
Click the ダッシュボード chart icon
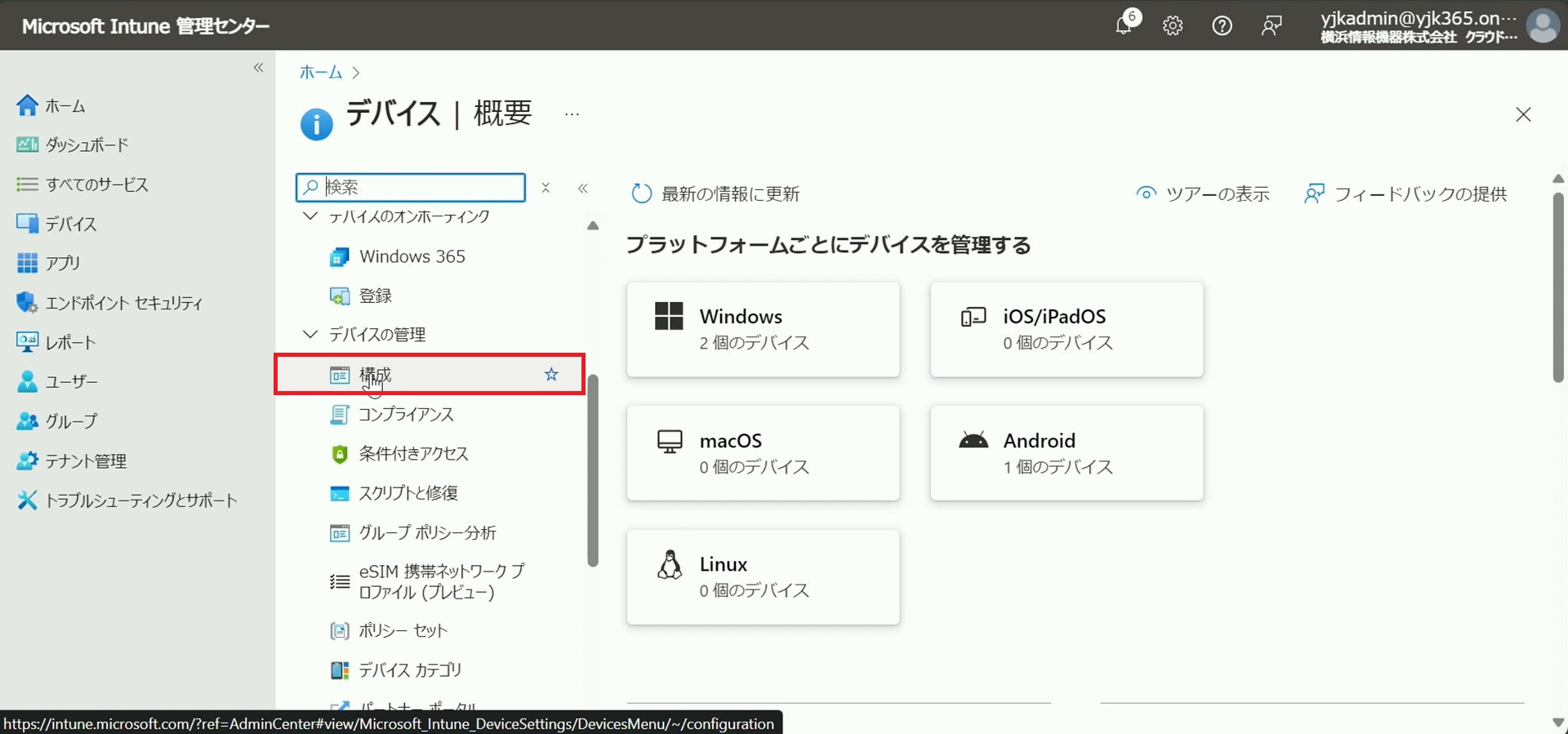(x=27, y=145)
